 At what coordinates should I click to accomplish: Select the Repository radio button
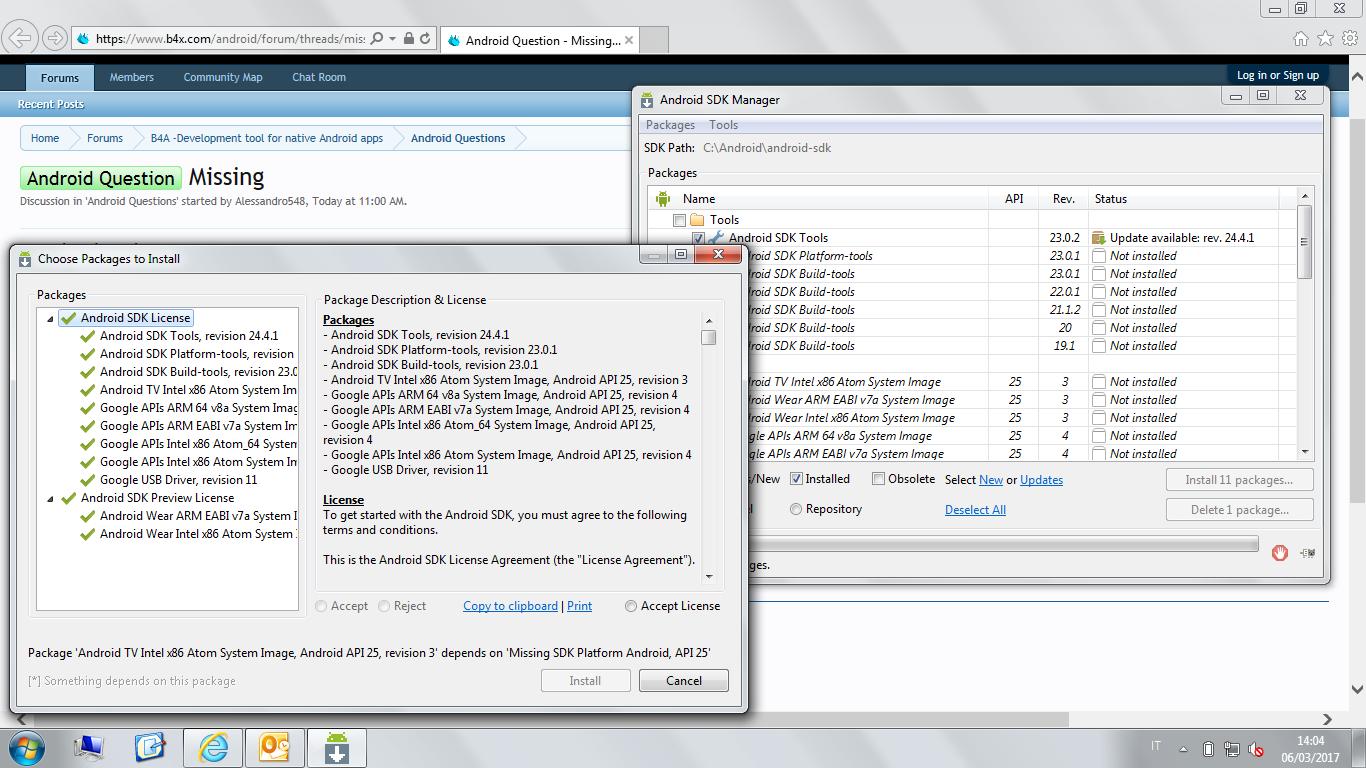click(796, 509)
